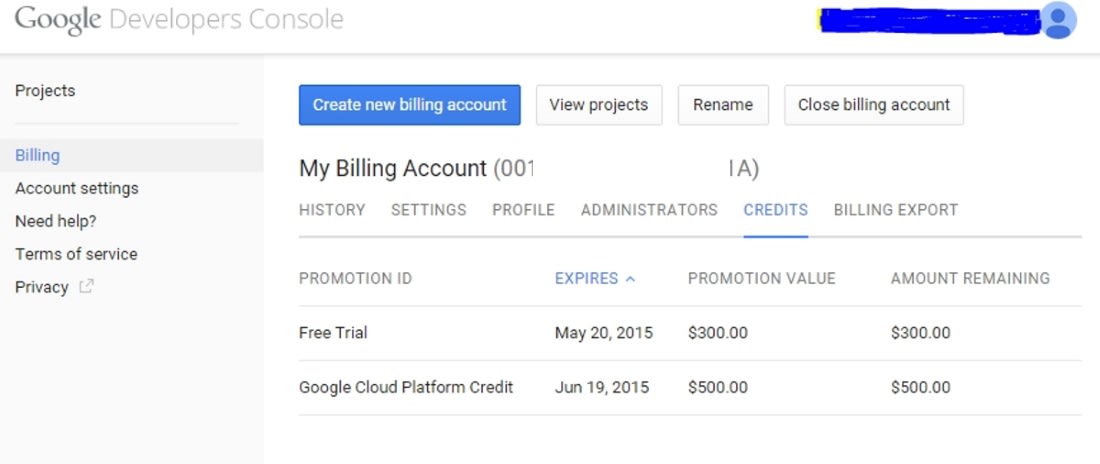
Task: Click the Expires sort arrow
Action: [x=630, y=279]
